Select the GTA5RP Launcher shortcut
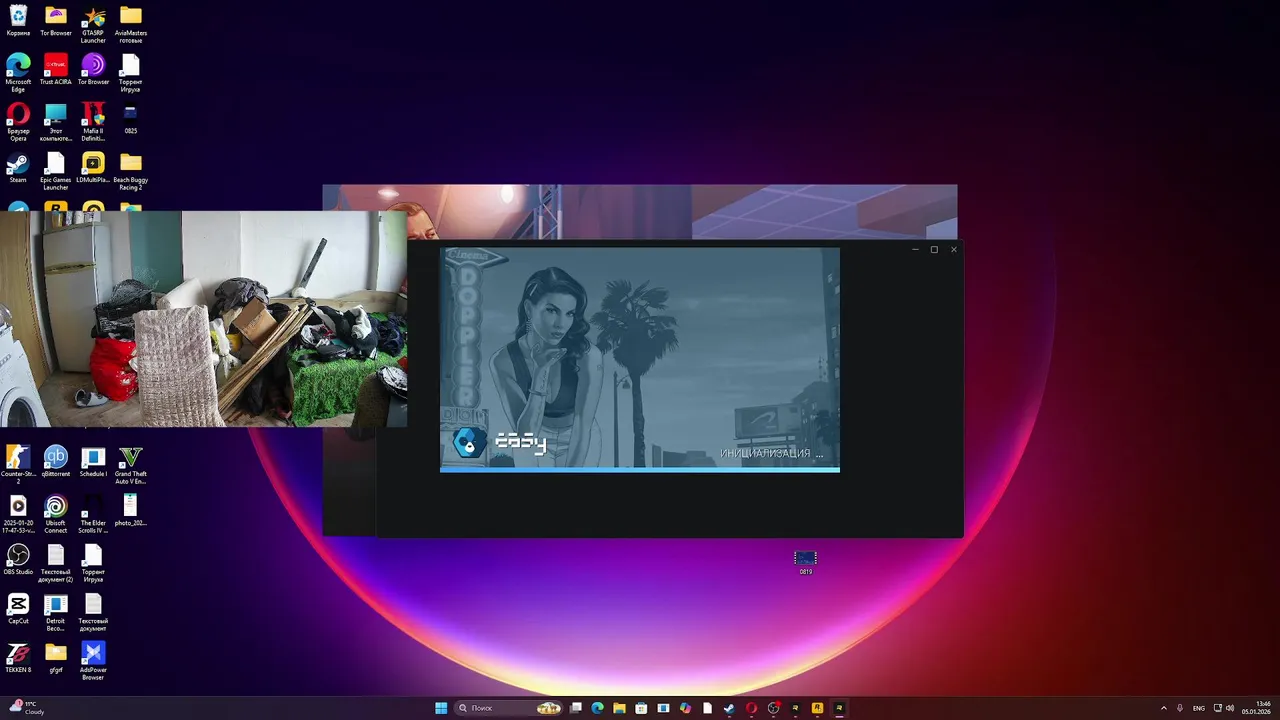 93,24
